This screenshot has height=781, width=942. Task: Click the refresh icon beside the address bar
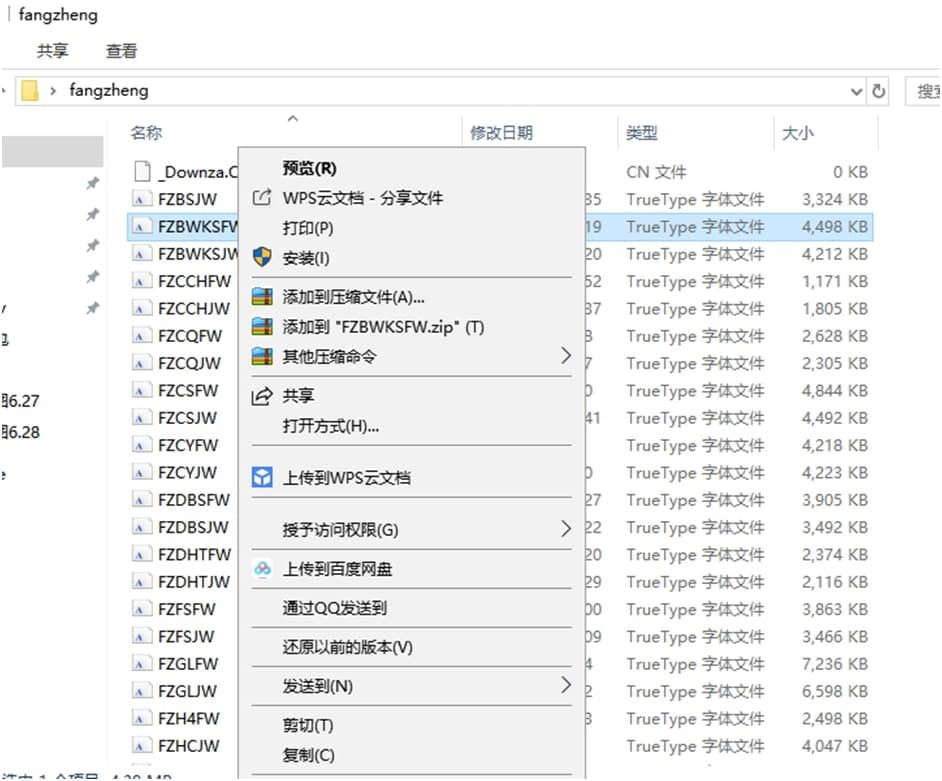[879, 91]
